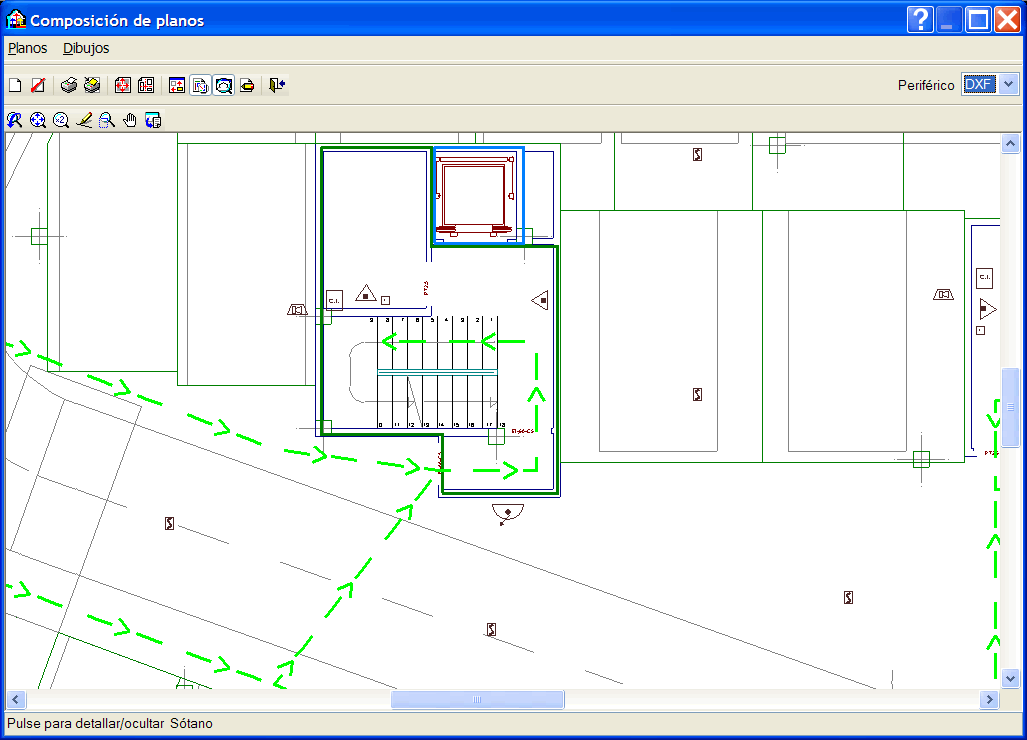Toggle the magnifier preview button in top toolbar

(x=224, y=85)
